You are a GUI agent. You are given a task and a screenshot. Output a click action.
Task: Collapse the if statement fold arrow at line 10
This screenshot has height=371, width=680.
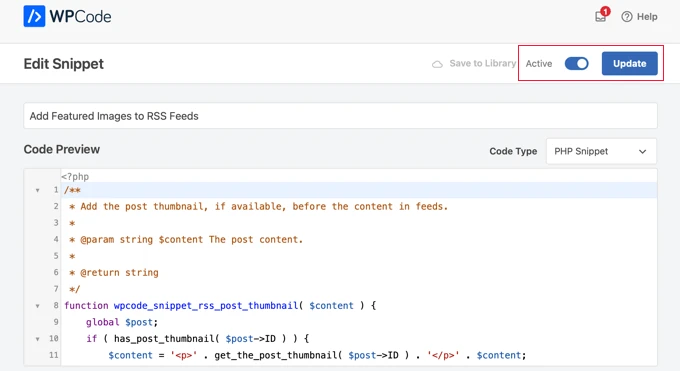coord(38,339)
